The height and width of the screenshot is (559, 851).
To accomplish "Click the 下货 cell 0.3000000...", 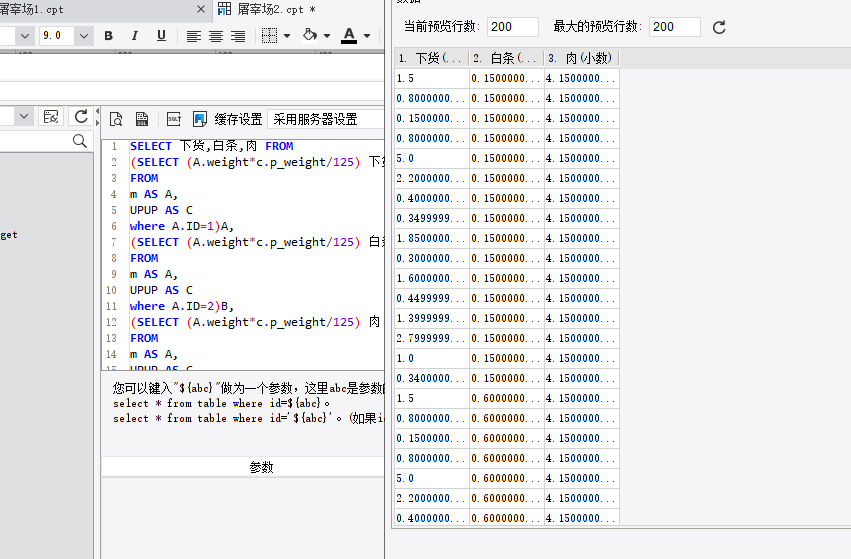I will coord(432,258).
